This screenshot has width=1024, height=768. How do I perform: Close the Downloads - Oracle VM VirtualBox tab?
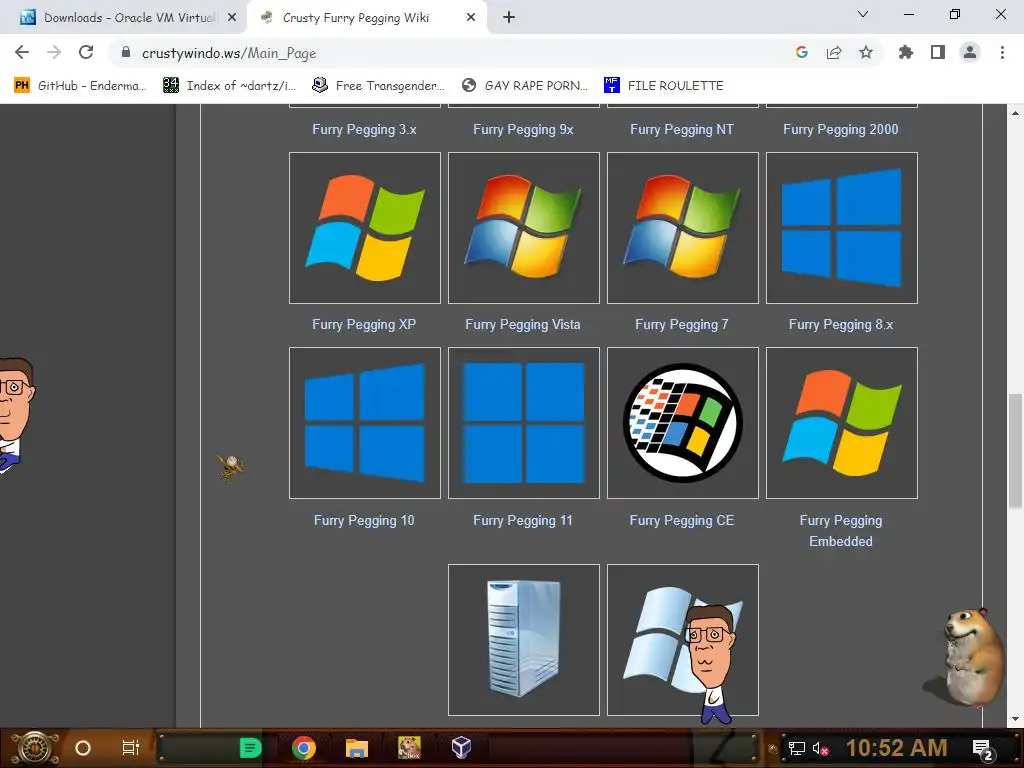coord(232,18)
